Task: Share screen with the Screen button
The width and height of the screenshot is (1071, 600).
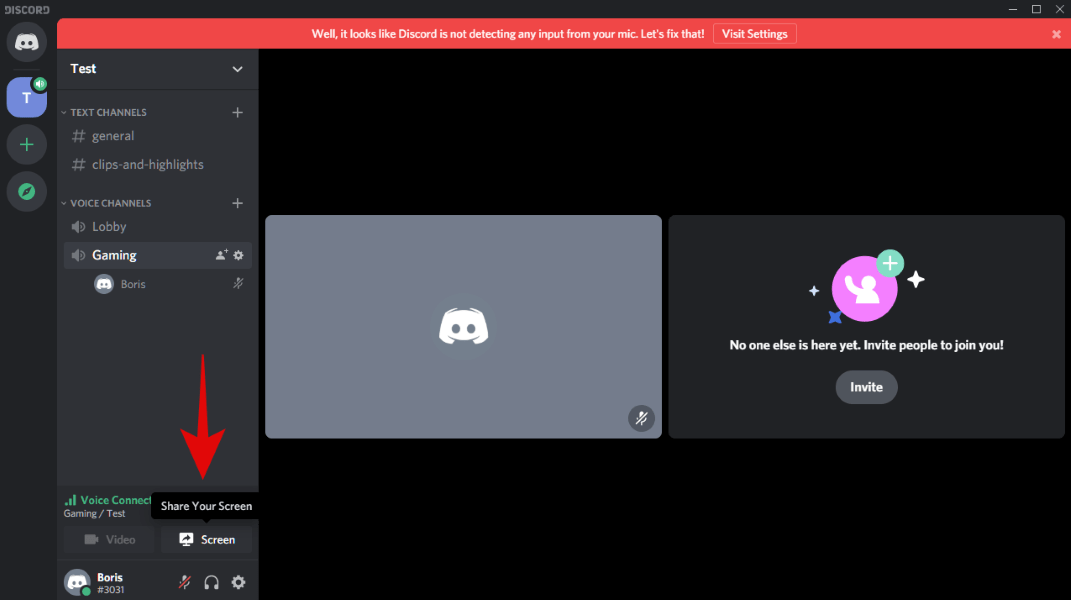Action: pos(207,540)
